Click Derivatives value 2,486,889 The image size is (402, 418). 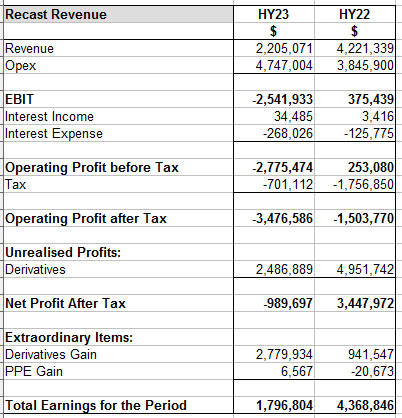coord(284,270)
